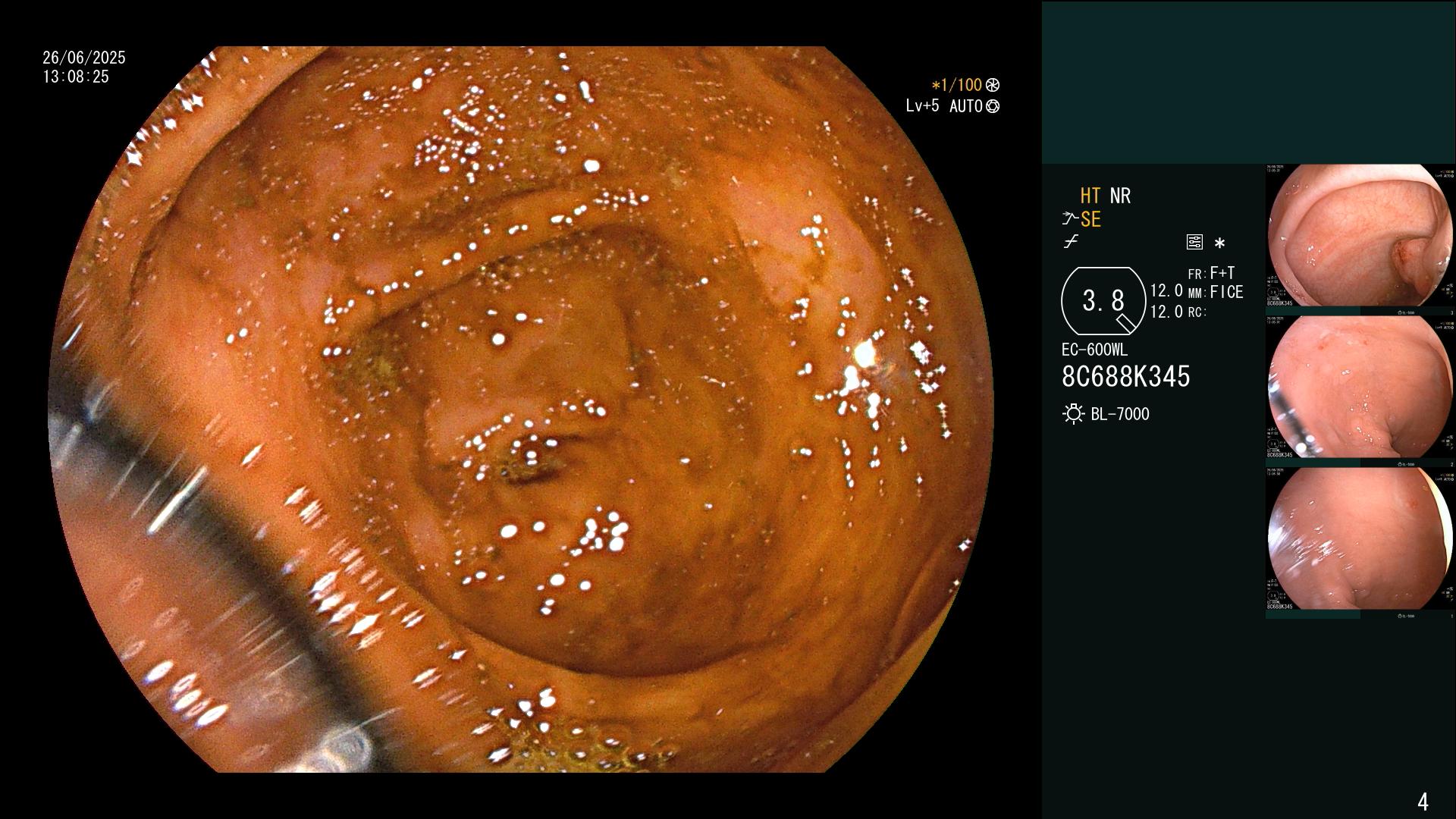
Task: Click the image counter 4
Action: pos(1423,802)
